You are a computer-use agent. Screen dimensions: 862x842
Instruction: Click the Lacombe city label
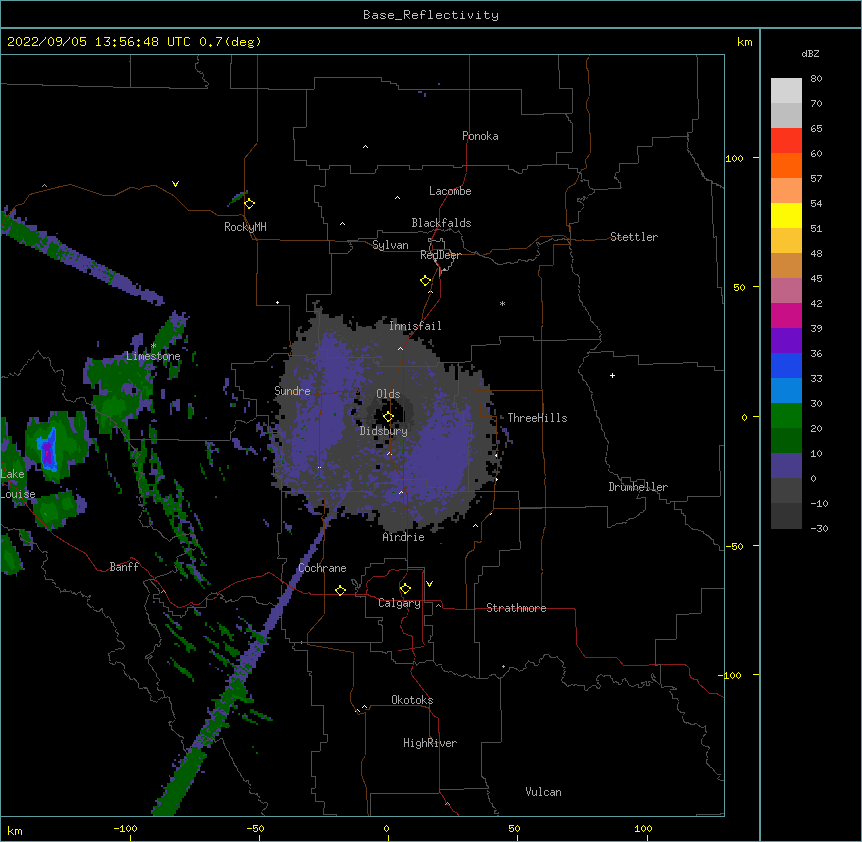coord(450,191)
